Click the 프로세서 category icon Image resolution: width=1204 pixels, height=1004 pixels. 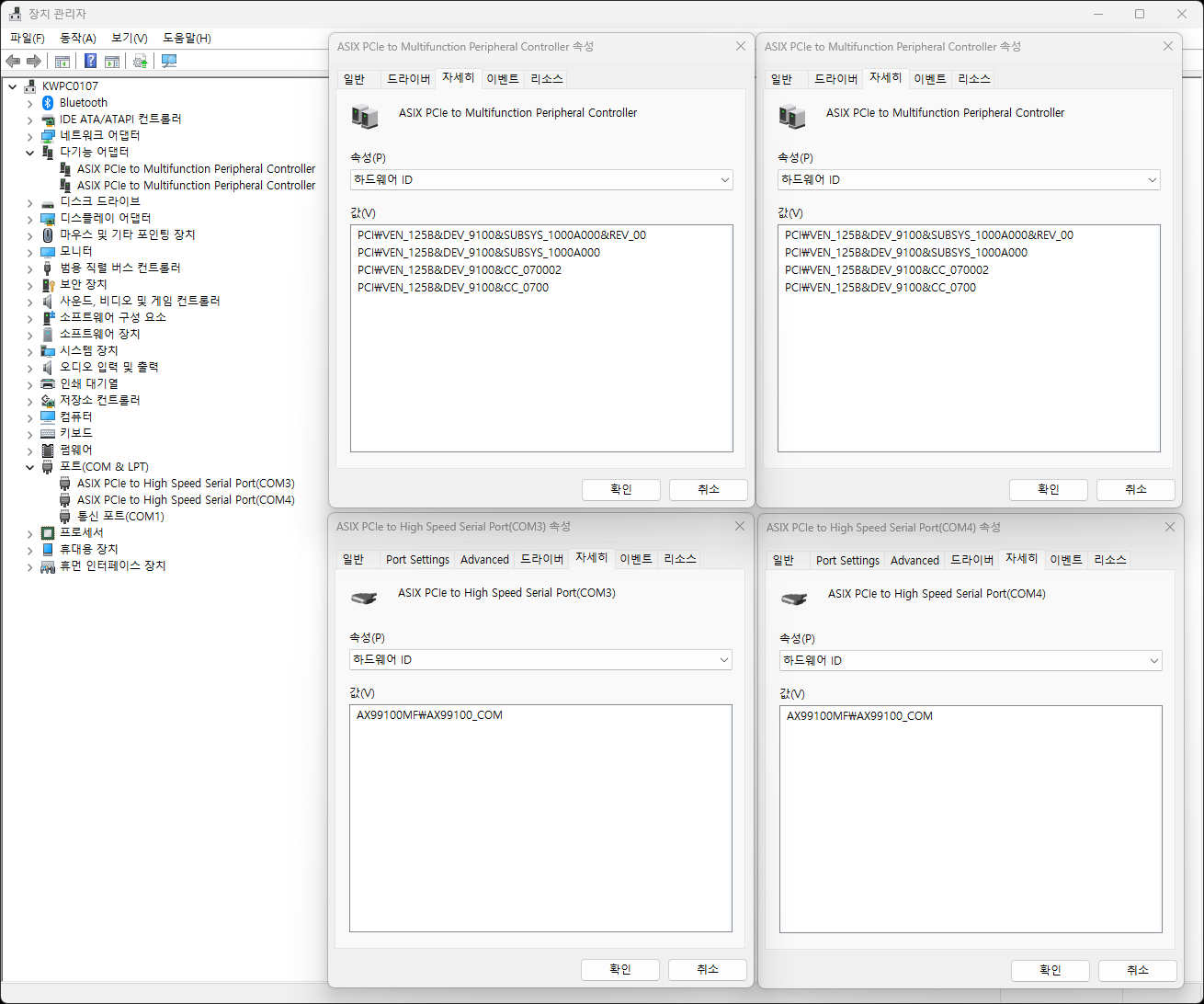tap(48, 533)
